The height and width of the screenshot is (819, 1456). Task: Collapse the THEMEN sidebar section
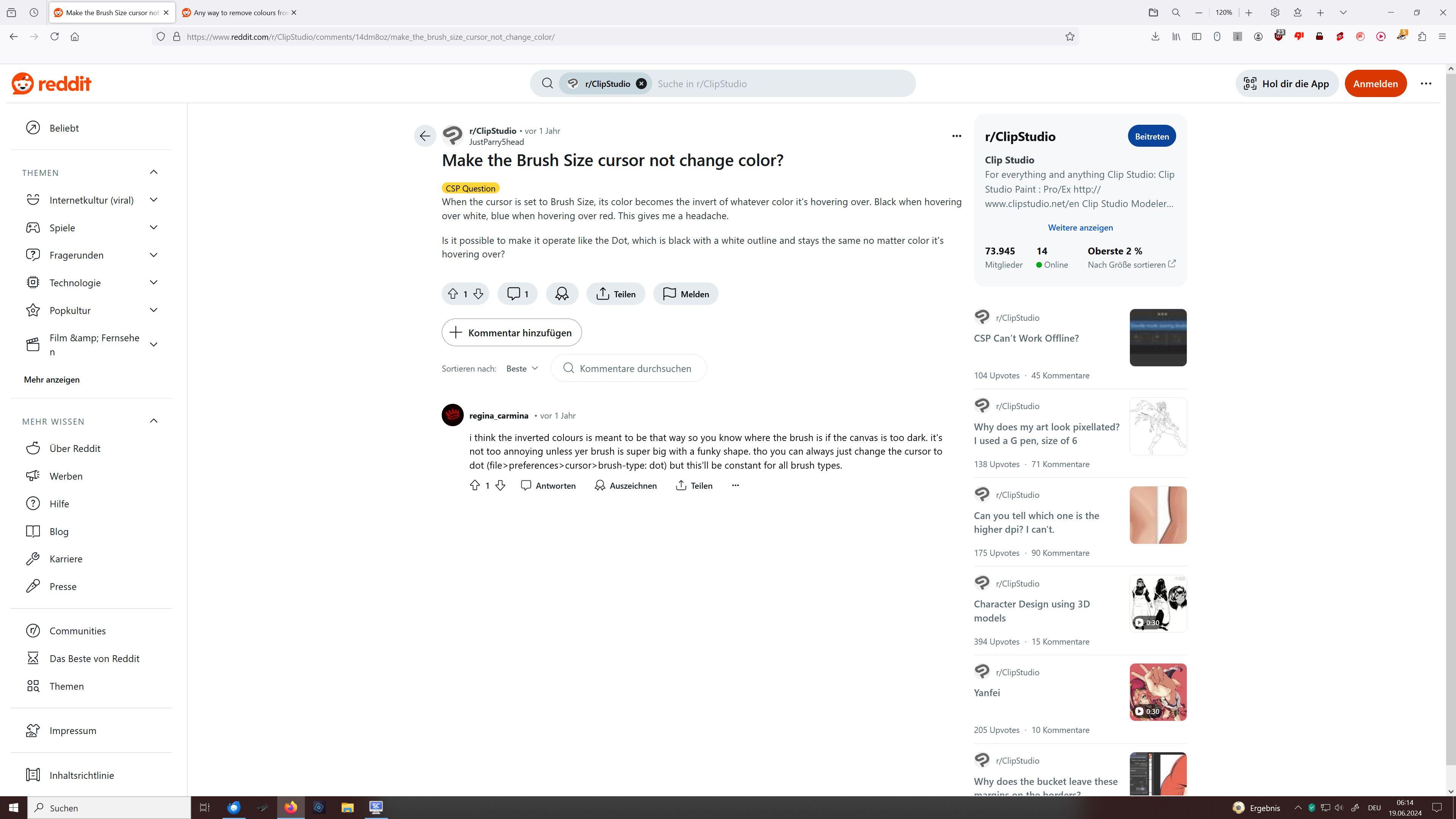click(153, 173)
